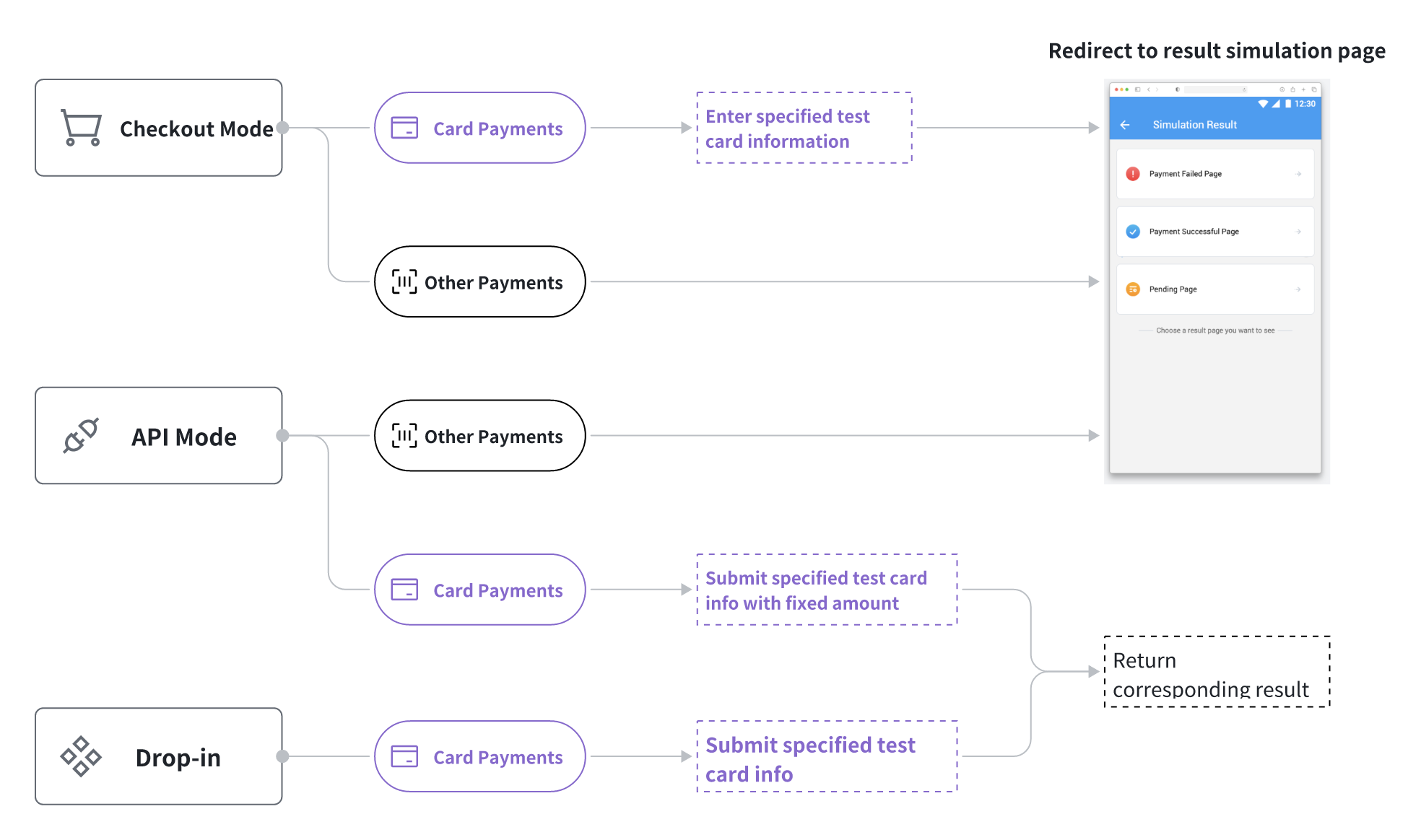Screen dimensions: 1421x840
Task: Click the Enter specified test card information box
Action: pyautogui.click(x=804, y=128)
